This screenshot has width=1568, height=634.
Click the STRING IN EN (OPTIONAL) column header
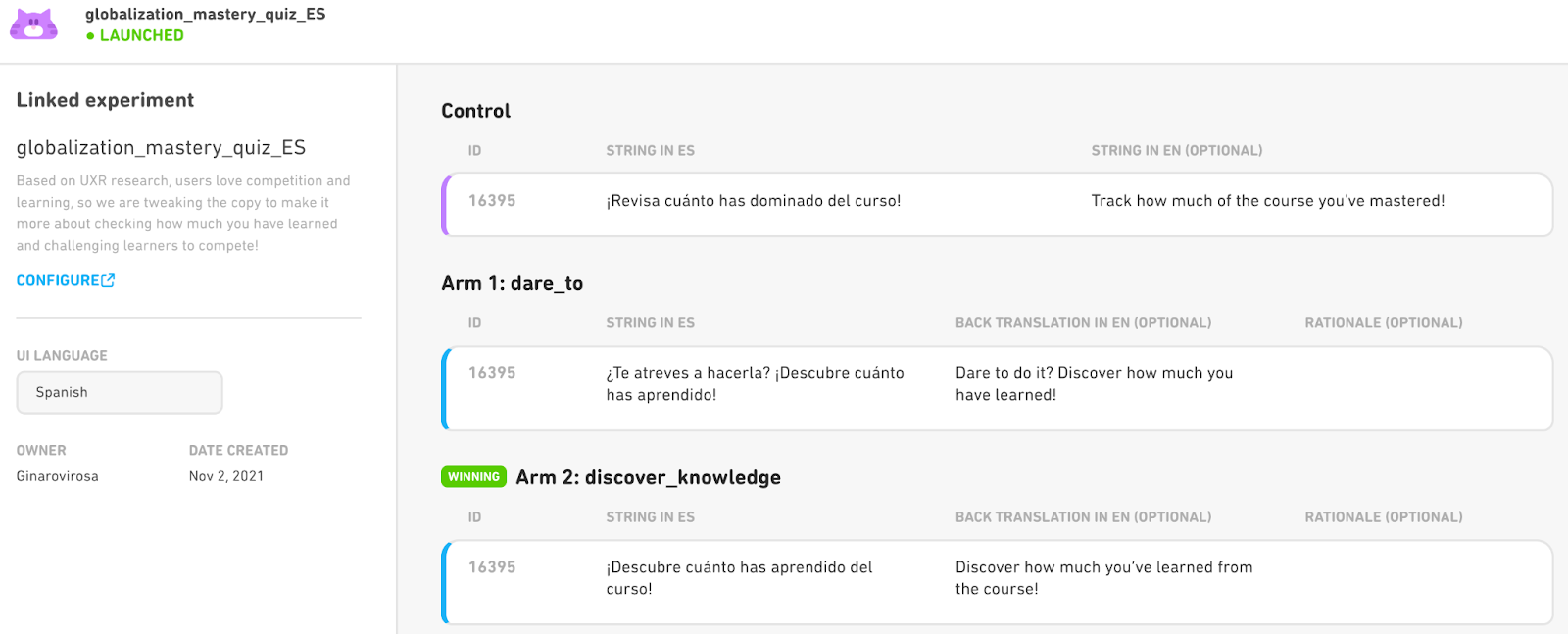[x=1177, y=151]
